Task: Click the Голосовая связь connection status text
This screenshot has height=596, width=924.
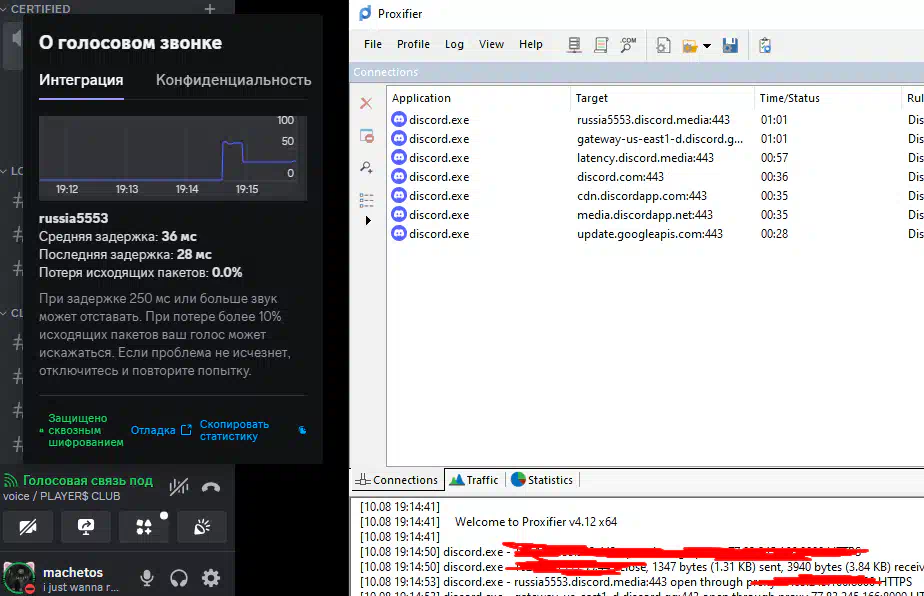Action: 87,480
